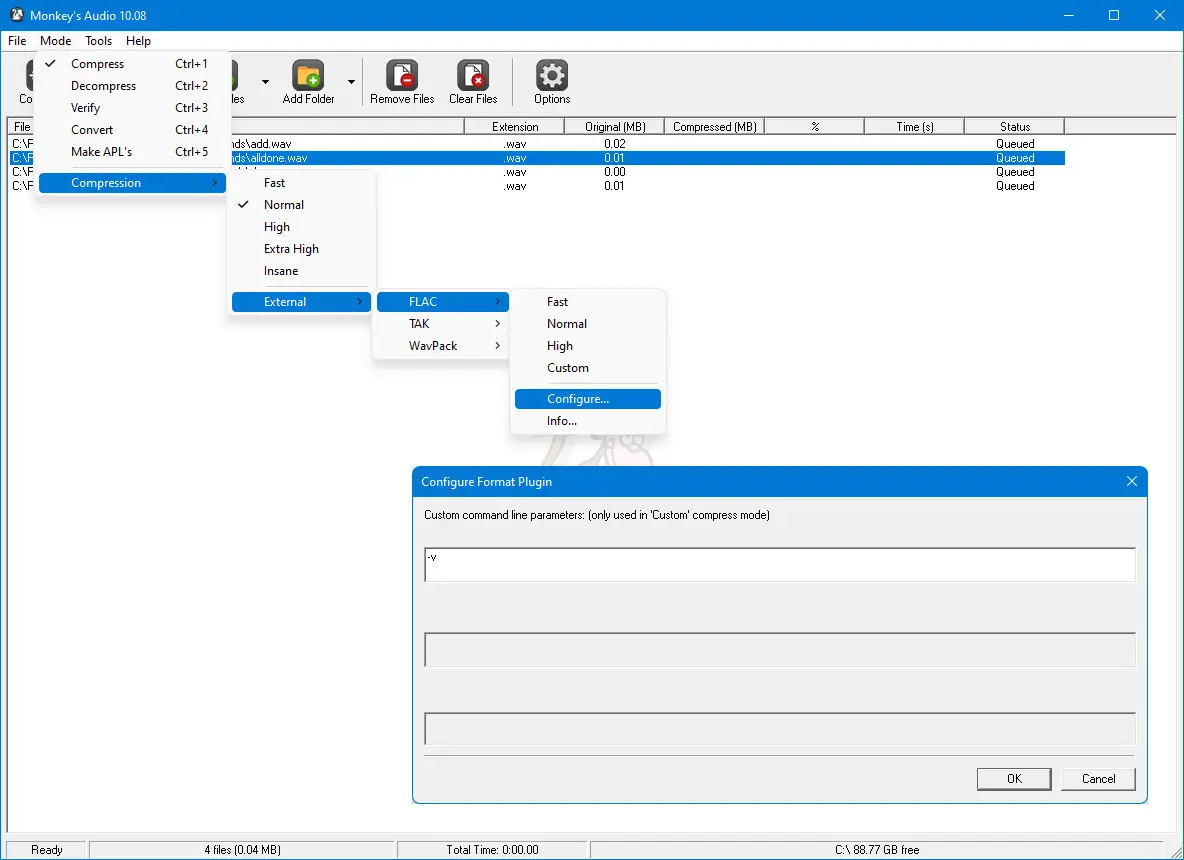
Task: Expand the Compression submenu
Action: 132,183
